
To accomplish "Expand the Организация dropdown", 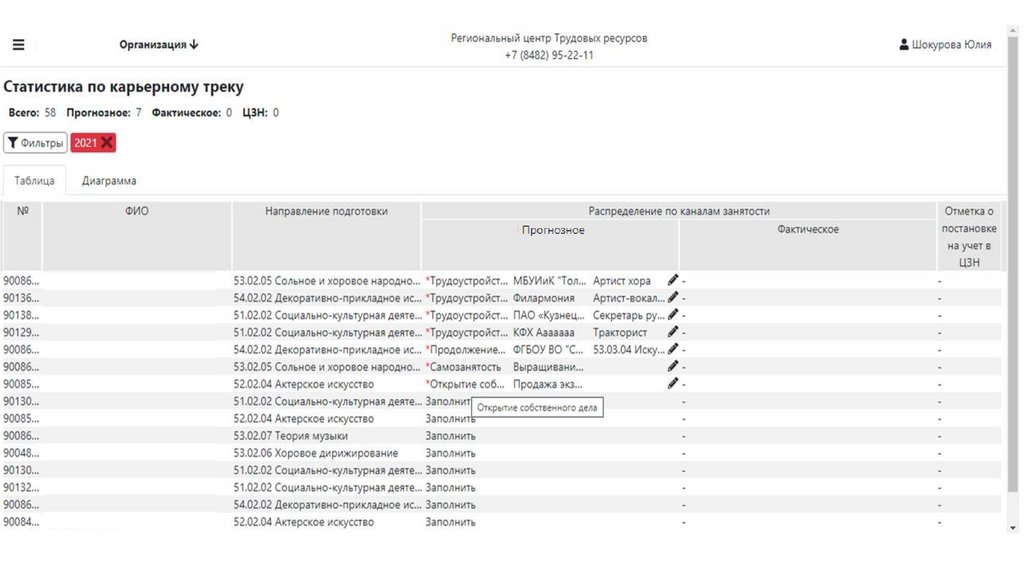I will click(159, 45).
